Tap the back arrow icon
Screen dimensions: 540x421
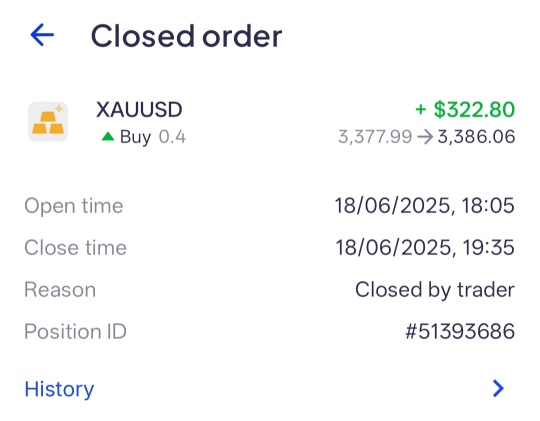42,35
